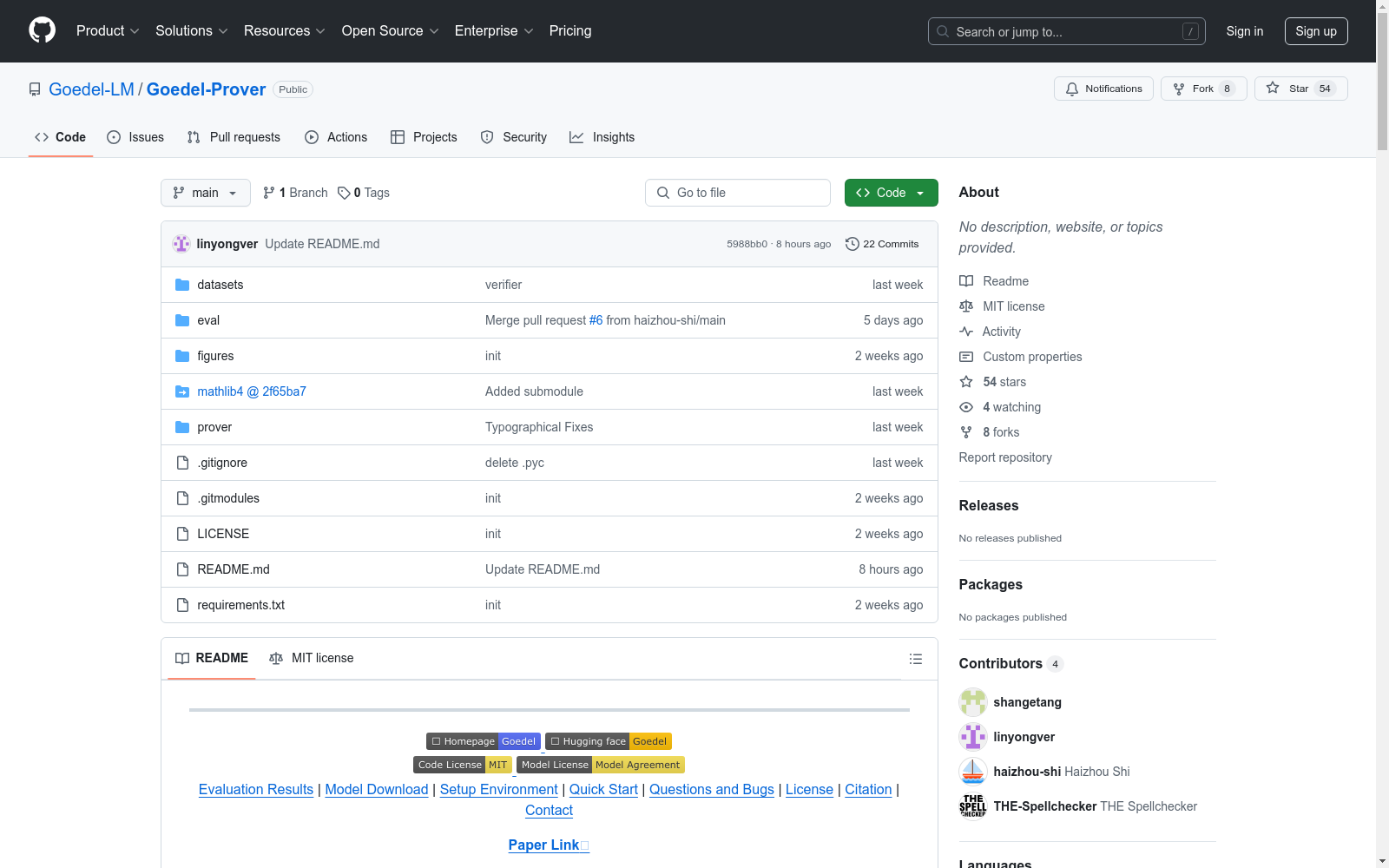1389x868 pixels.
Task: Switch to the Pull requests tab
Action: (x=234, y=137)
